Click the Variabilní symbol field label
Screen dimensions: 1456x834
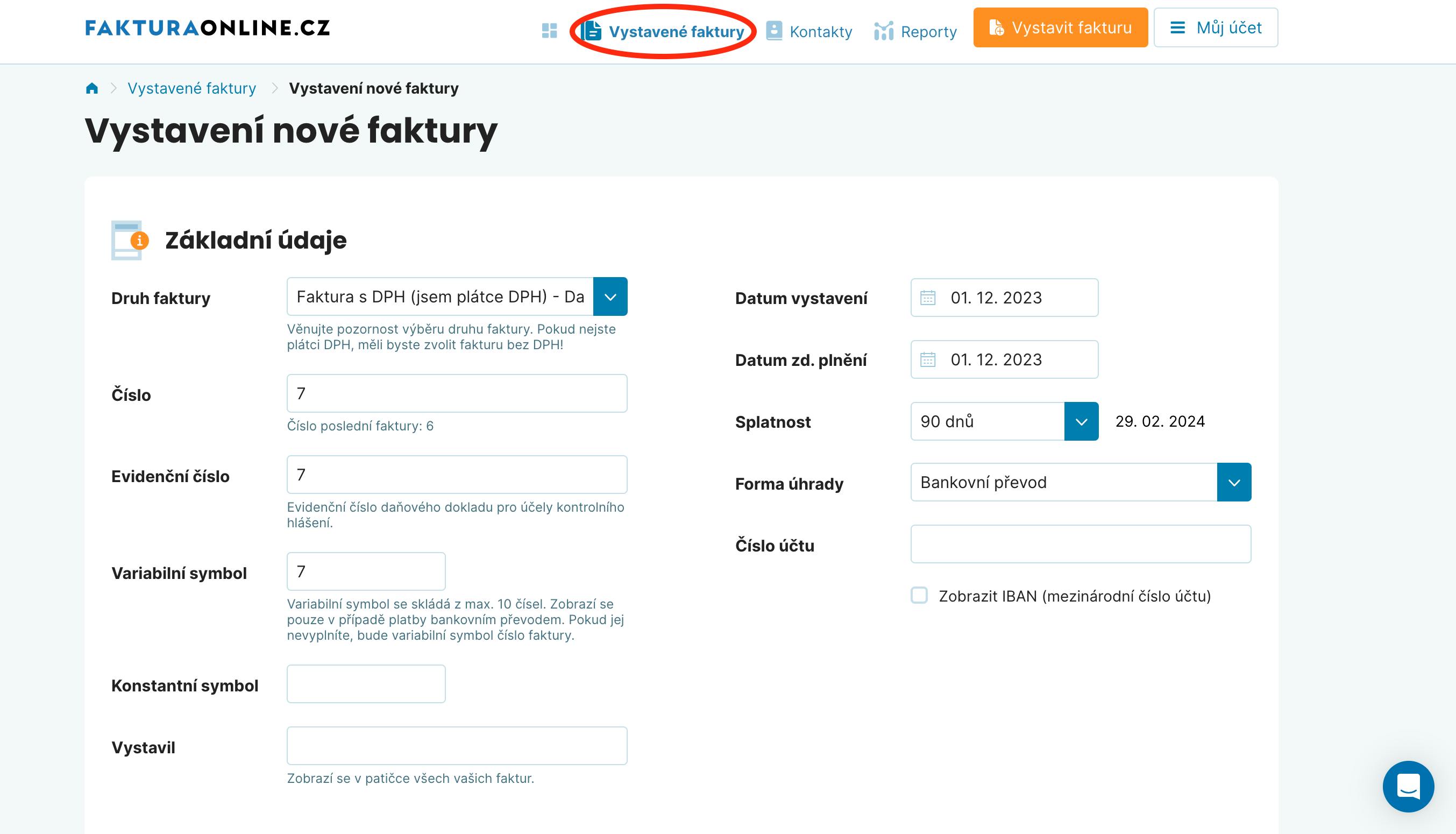[x=179, y=574]
